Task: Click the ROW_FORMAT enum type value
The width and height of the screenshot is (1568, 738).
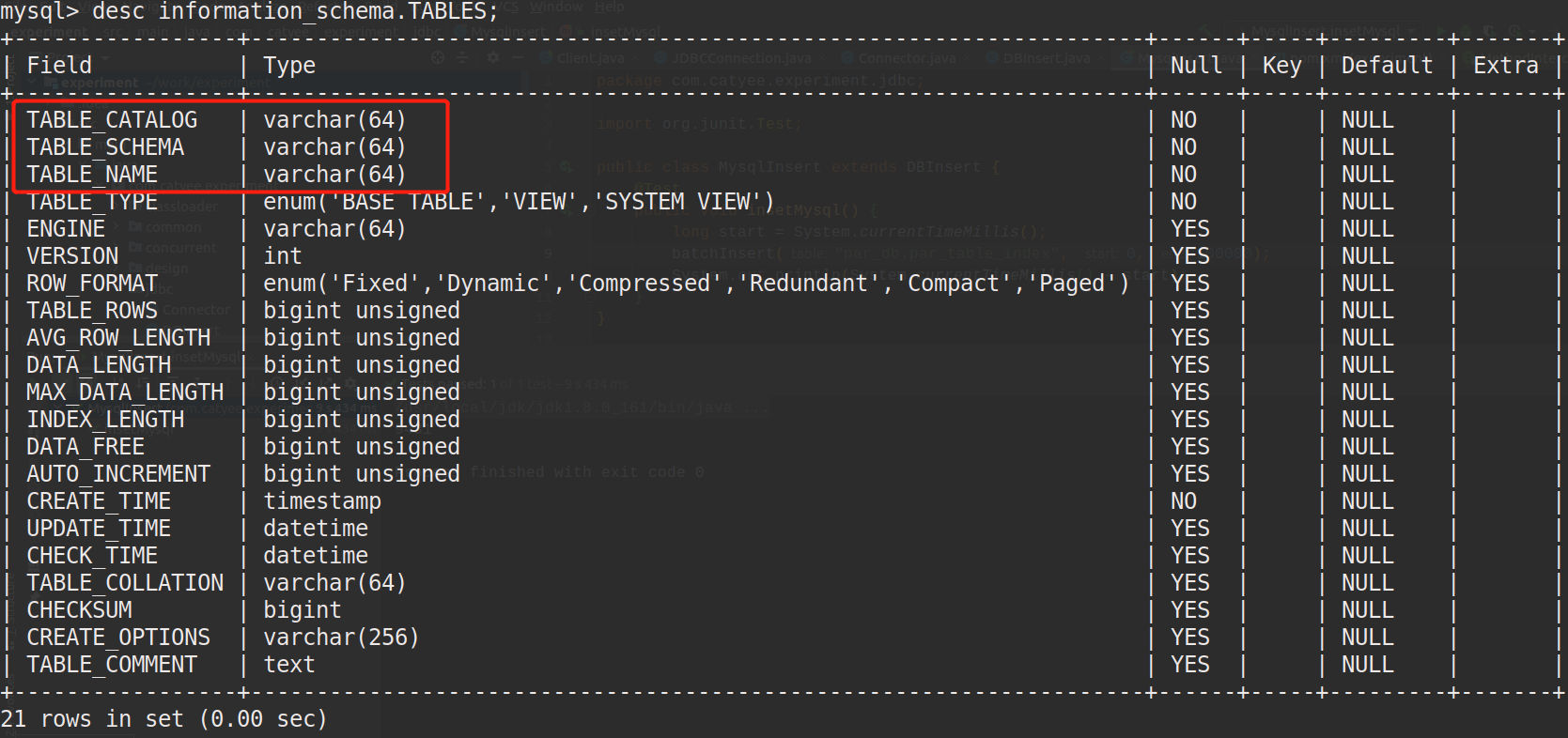Action: click(696, 284)
